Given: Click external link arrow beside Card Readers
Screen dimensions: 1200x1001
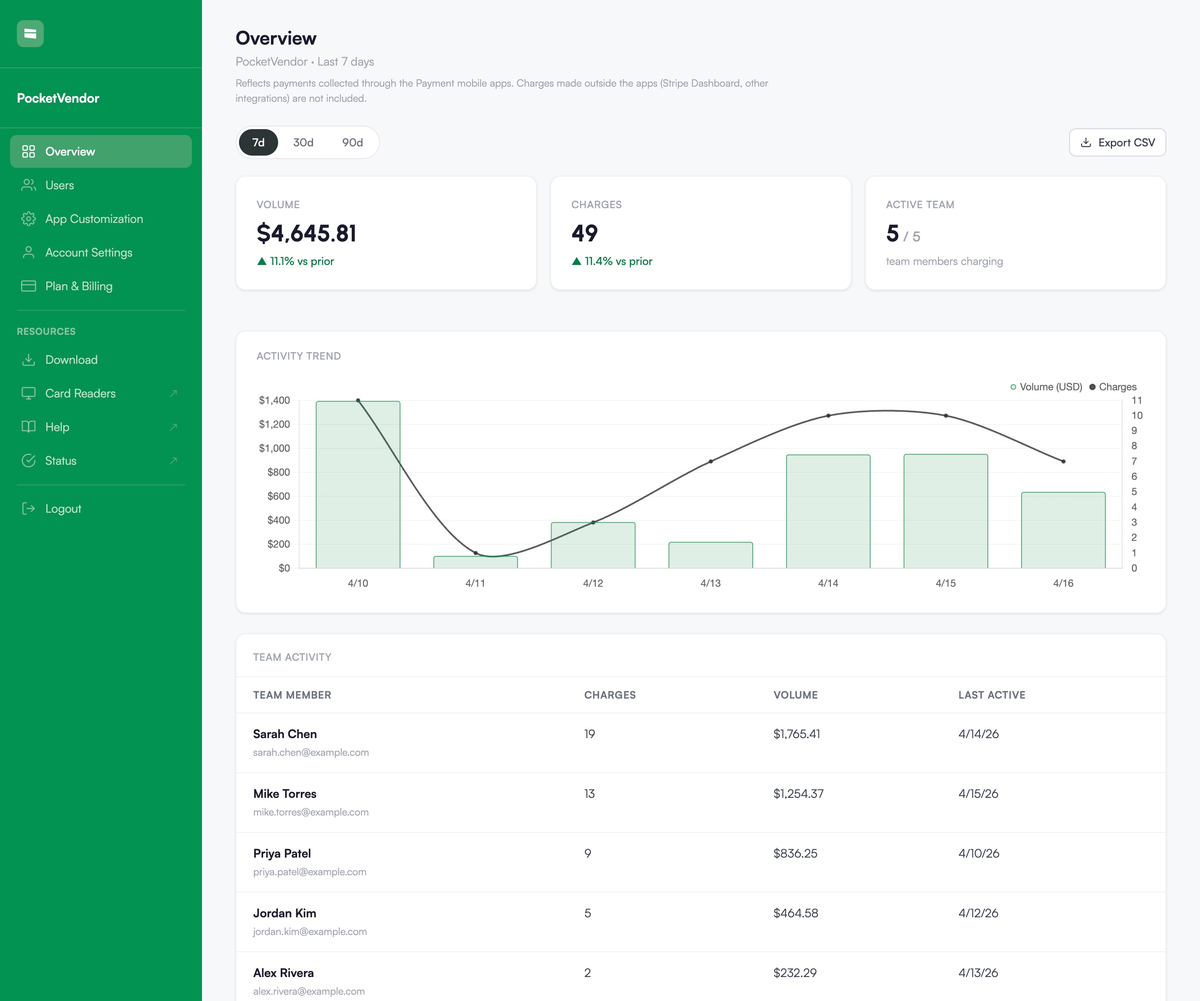Looking at the screenshot, I should click(x=174, y=393).
